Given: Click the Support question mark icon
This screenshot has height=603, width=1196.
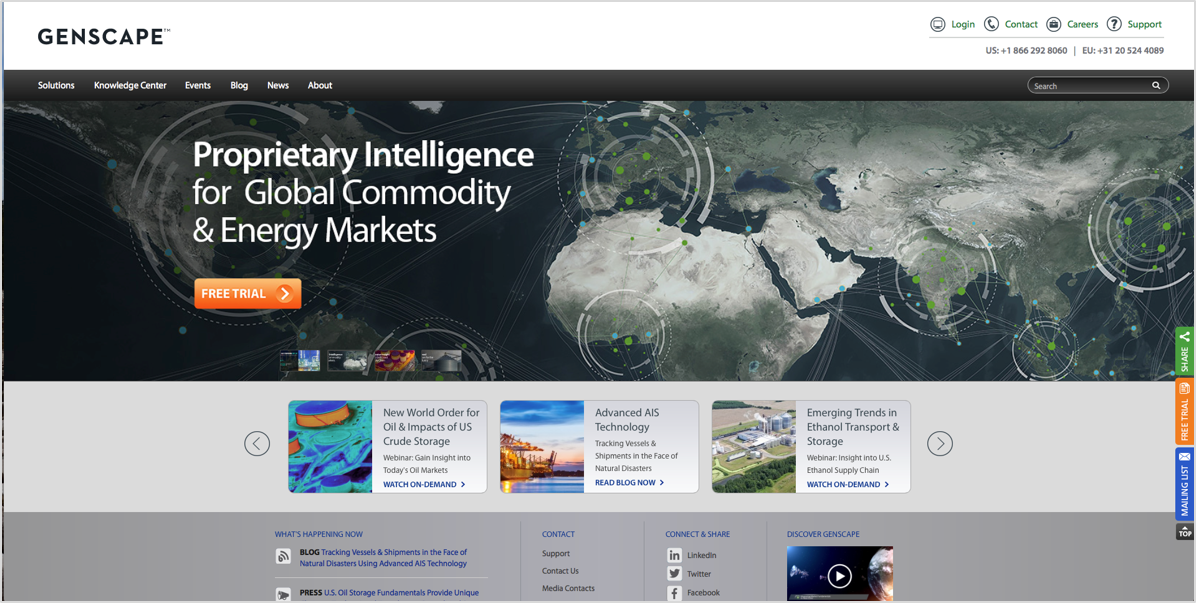Looking at the screenshot, I should pos(1114,24).
